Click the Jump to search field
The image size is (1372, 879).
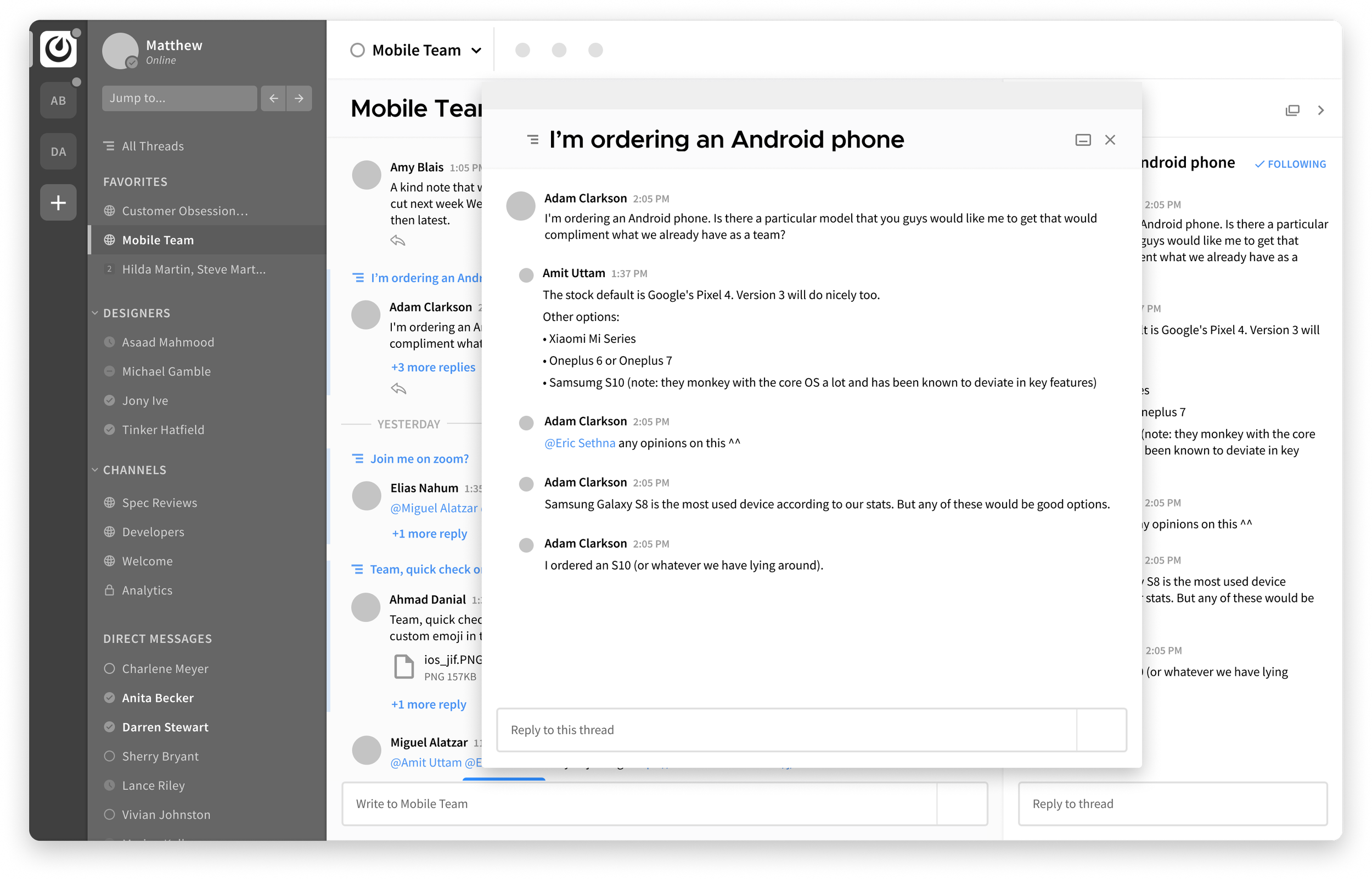[x=179, y=98]
